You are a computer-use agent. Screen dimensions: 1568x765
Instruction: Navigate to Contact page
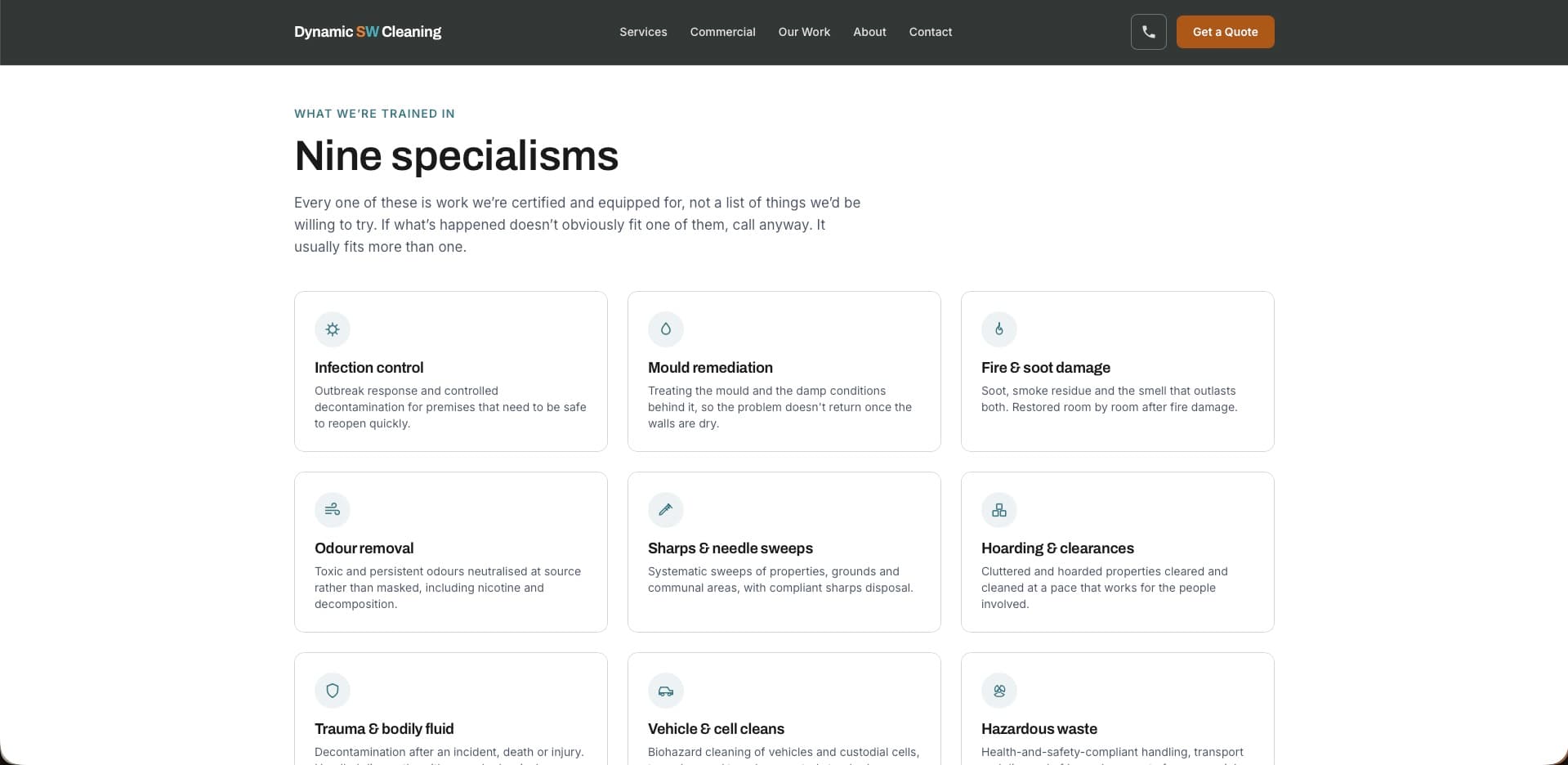(931, 32)
